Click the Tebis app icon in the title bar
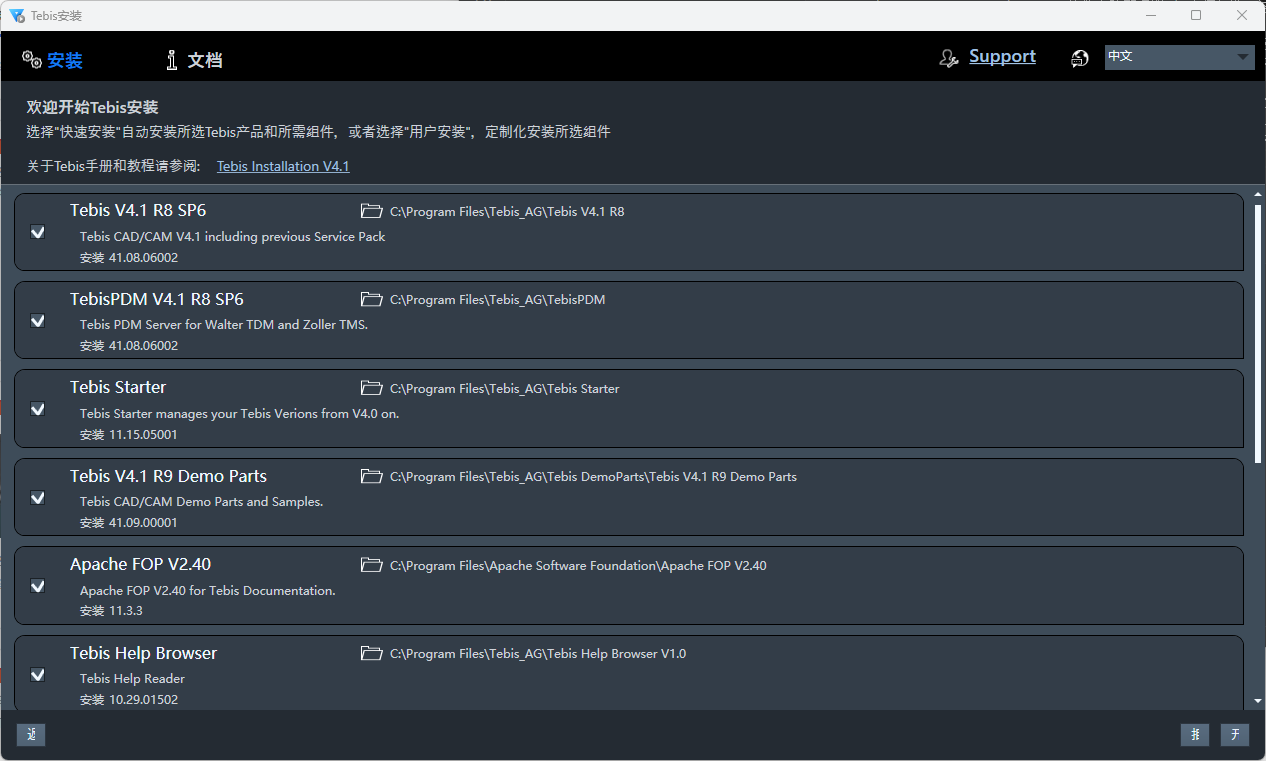 (x=17, y=15)
